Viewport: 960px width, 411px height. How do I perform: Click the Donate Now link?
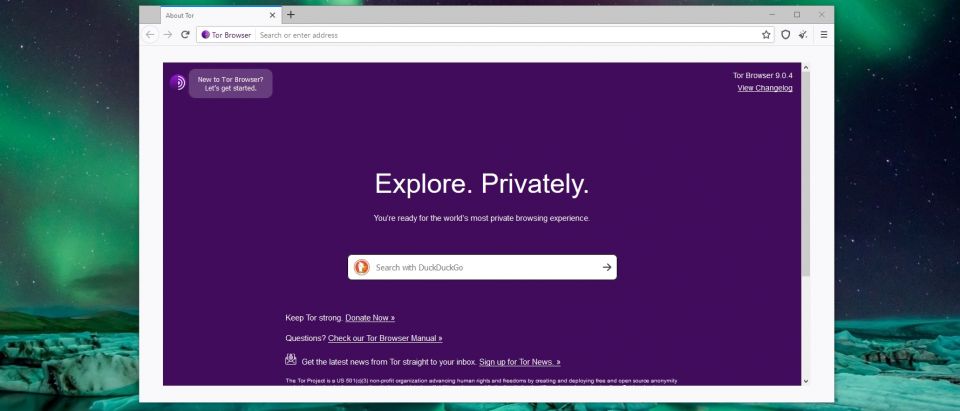coord(370,318)
